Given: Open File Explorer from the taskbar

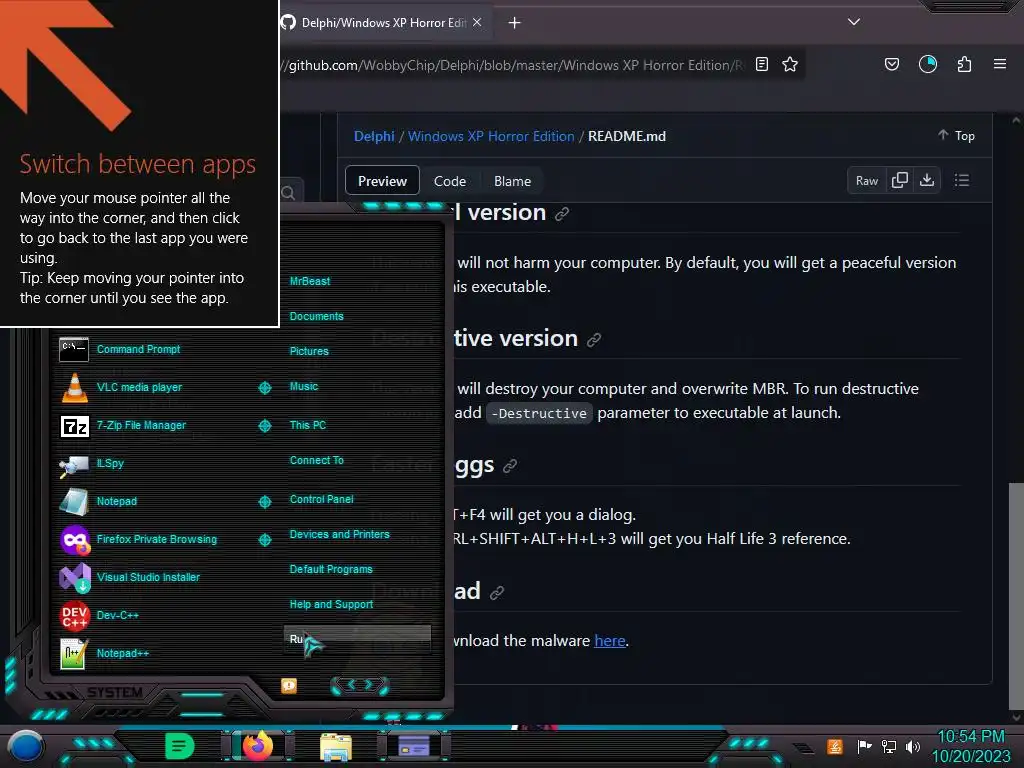Looking at the screenshot, I should (336, 746).
